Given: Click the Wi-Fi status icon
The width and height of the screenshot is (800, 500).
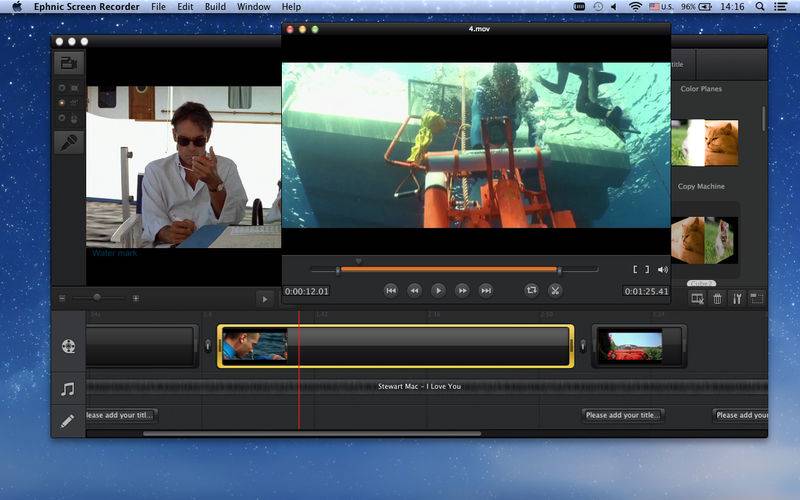Looking at the screenshot, I should (x=635, y=7).
